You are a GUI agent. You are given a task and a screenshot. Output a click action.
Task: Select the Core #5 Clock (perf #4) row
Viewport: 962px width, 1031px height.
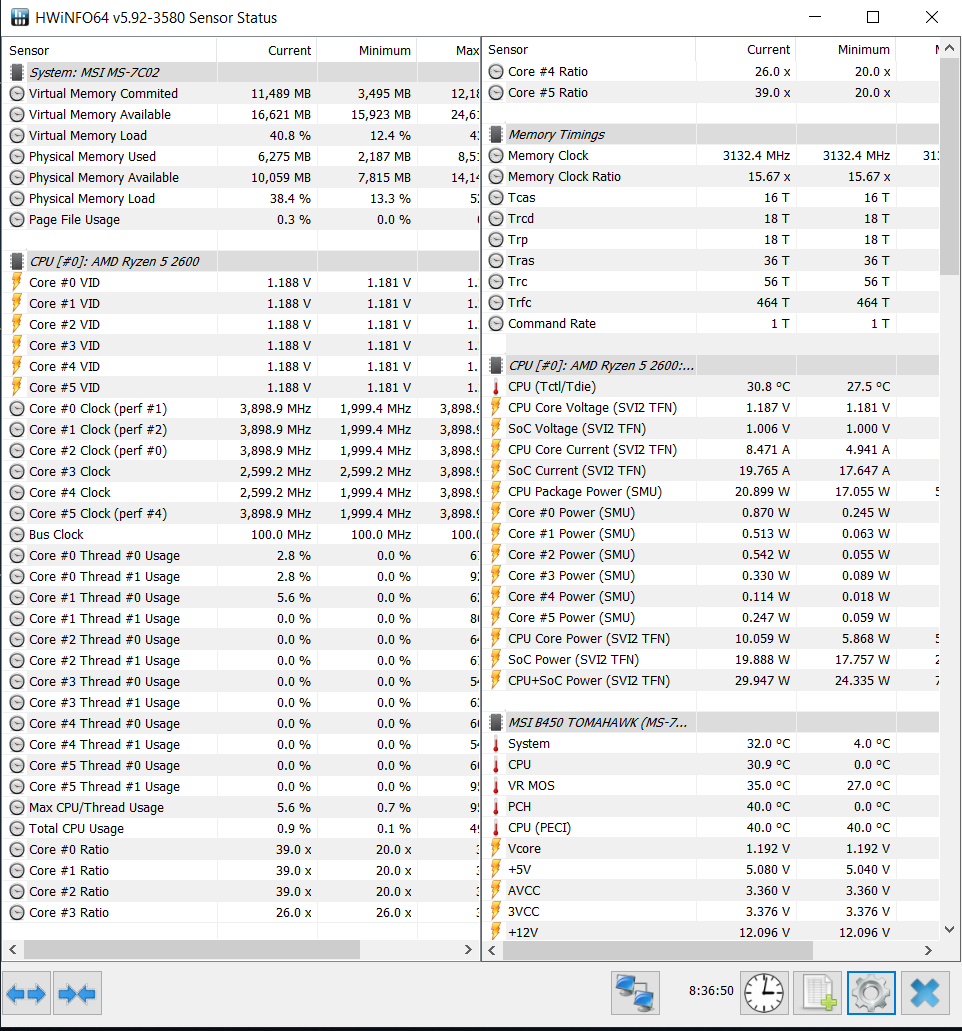(x=241, y=514)
